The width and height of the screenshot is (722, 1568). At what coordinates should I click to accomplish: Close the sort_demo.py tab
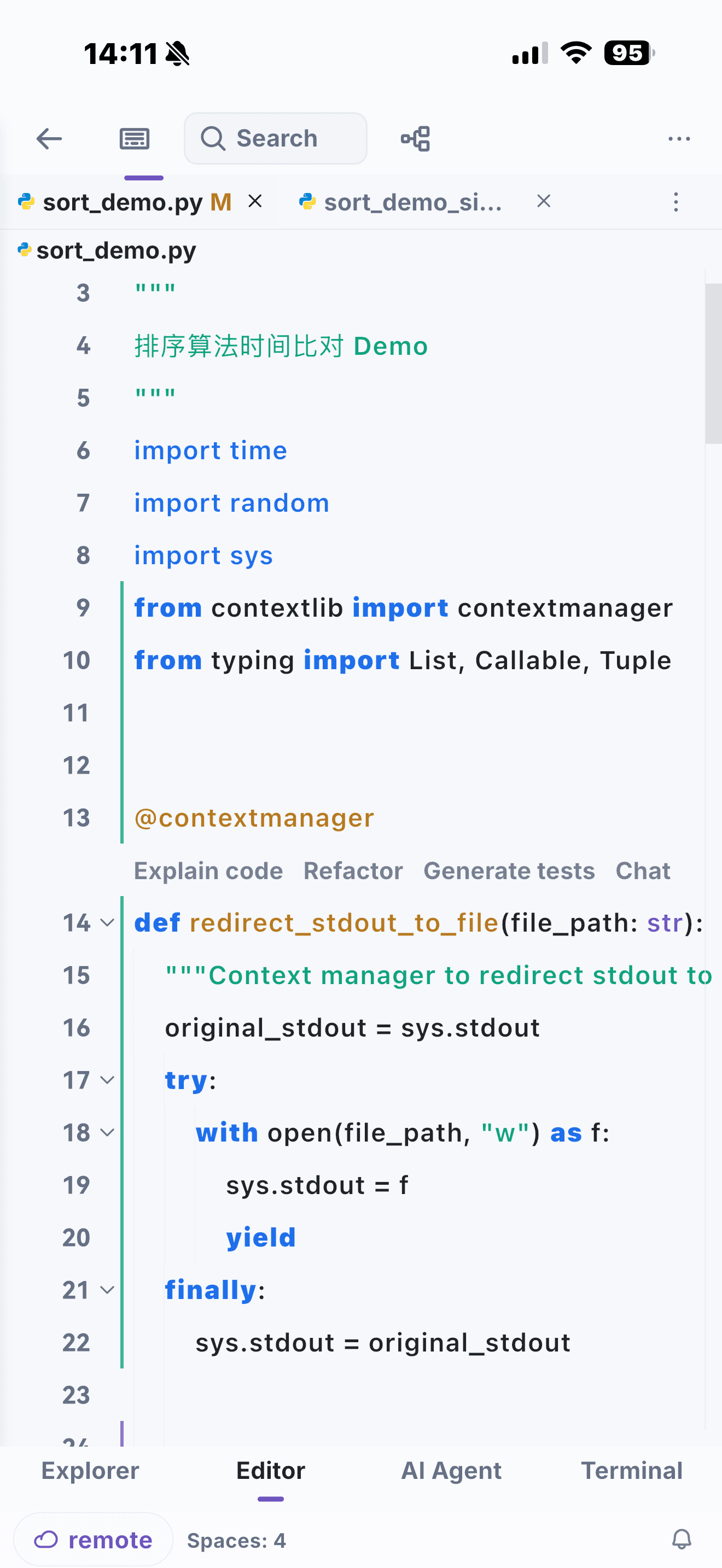tap(255, 202)
